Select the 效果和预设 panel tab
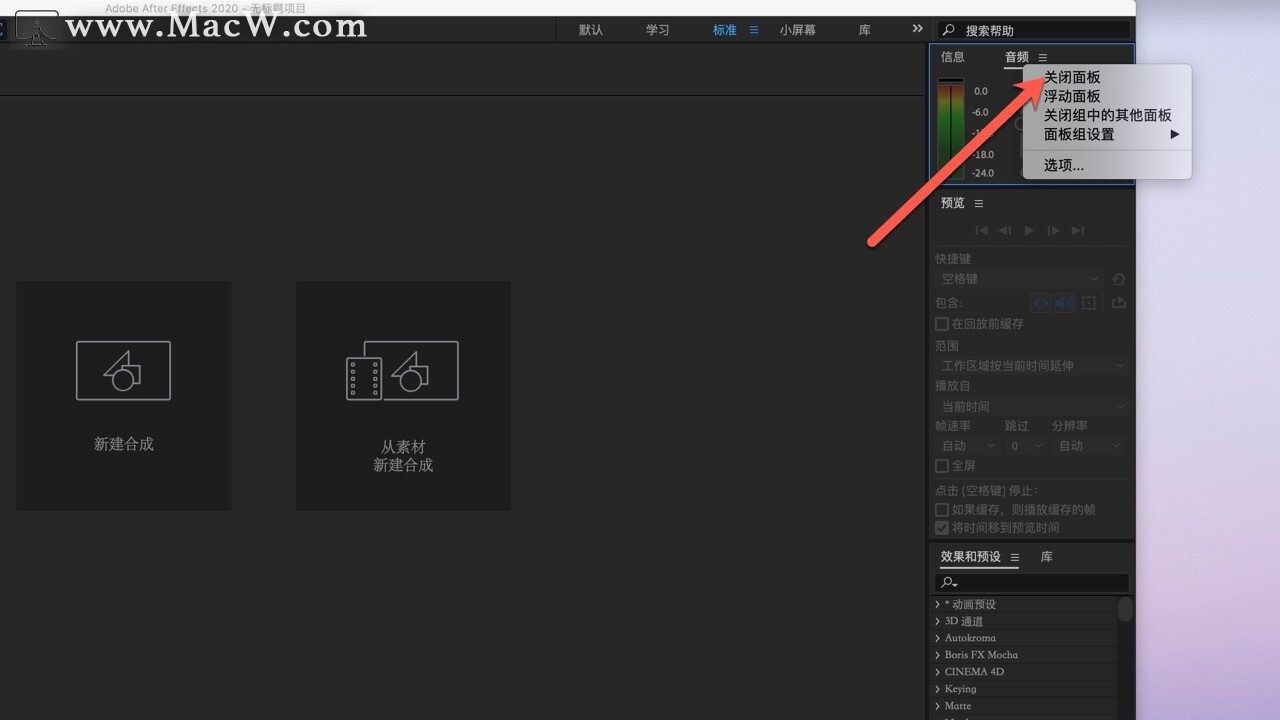 pos(971,557)
